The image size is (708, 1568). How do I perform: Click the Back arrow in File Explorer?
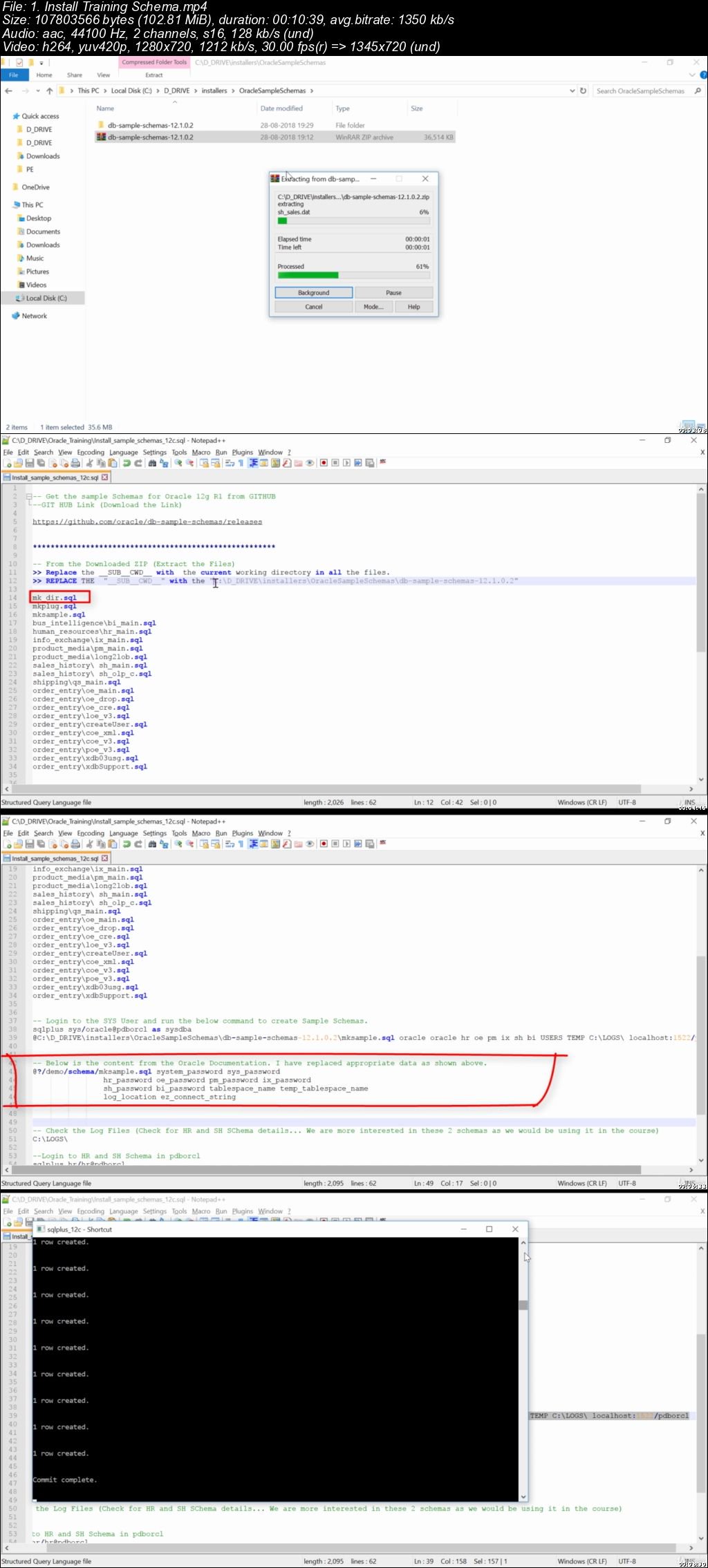8,91
